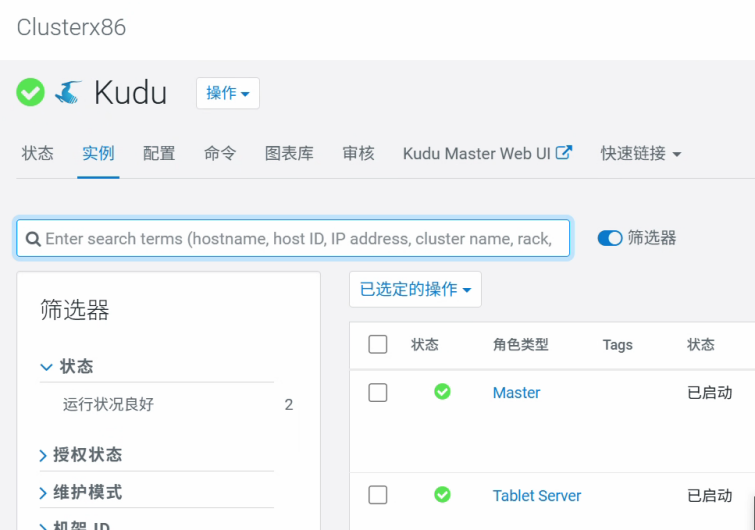
Task: Open the Master role link
Action: (x=516, y=393)
